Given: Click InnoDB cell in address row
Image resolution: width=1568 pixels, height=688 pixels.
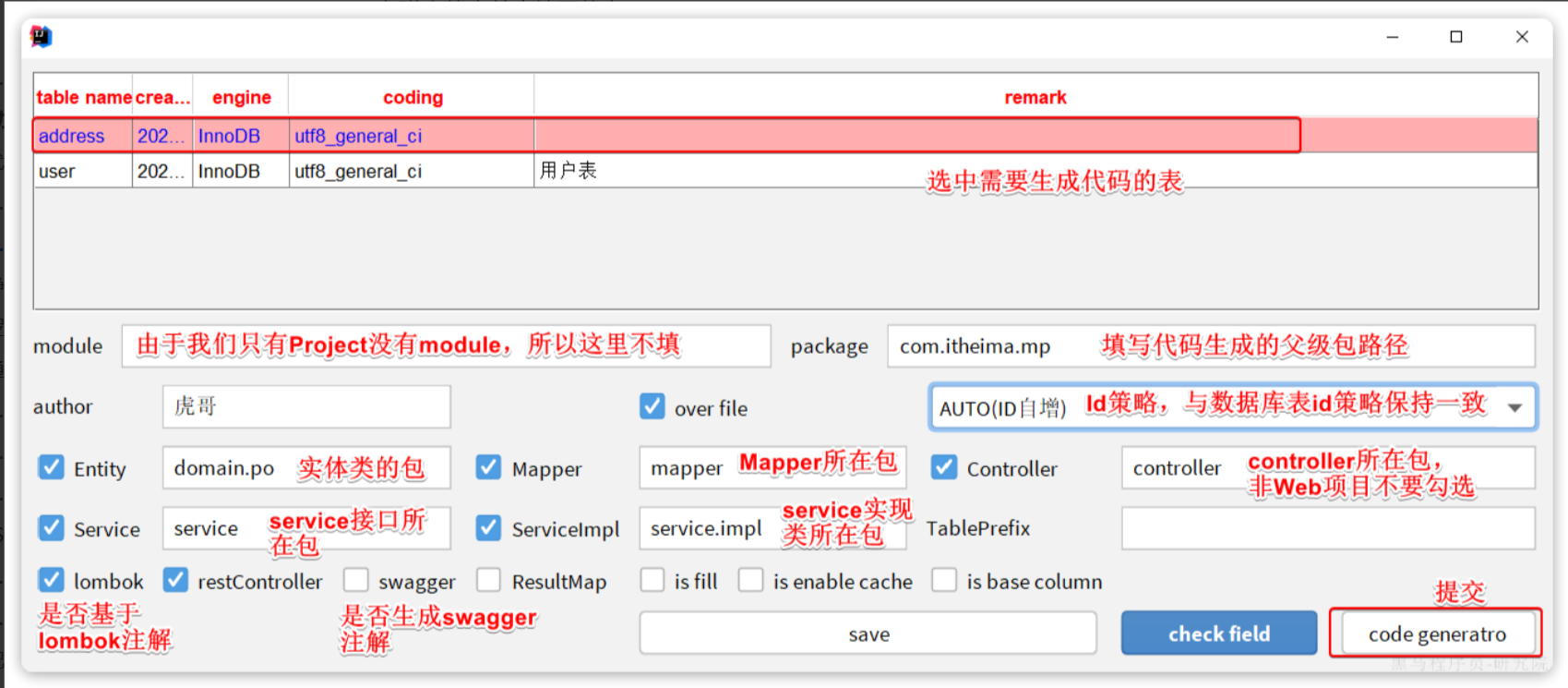Looking at the screenshot, I should coord(241,136).
